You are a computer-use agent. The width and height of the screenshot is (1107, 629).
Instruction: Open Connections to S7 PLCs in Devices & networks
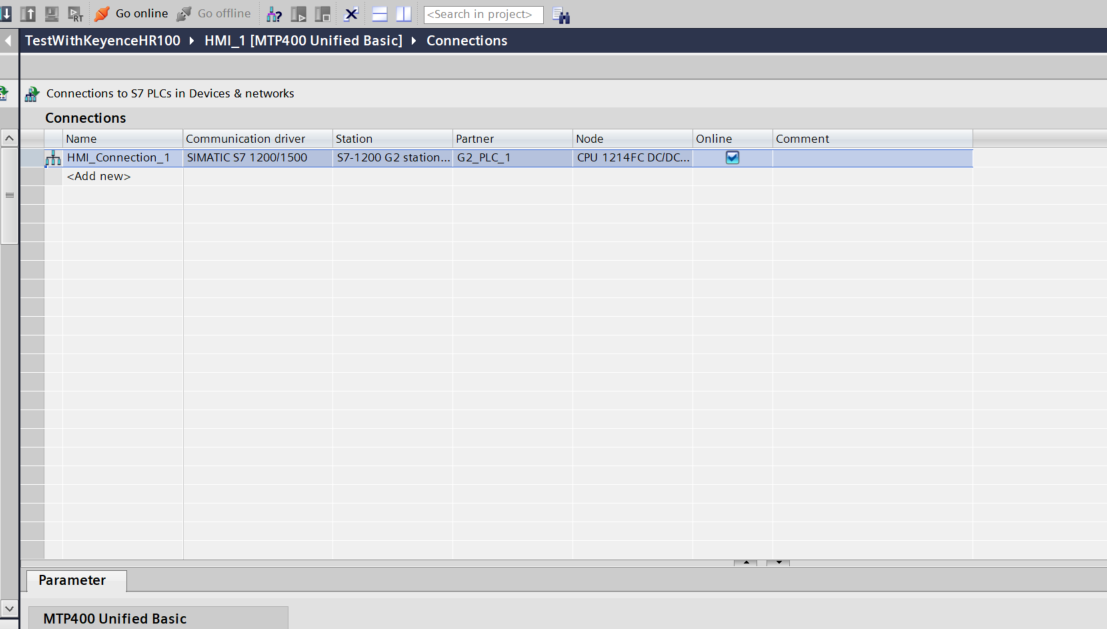coord(170,93)
